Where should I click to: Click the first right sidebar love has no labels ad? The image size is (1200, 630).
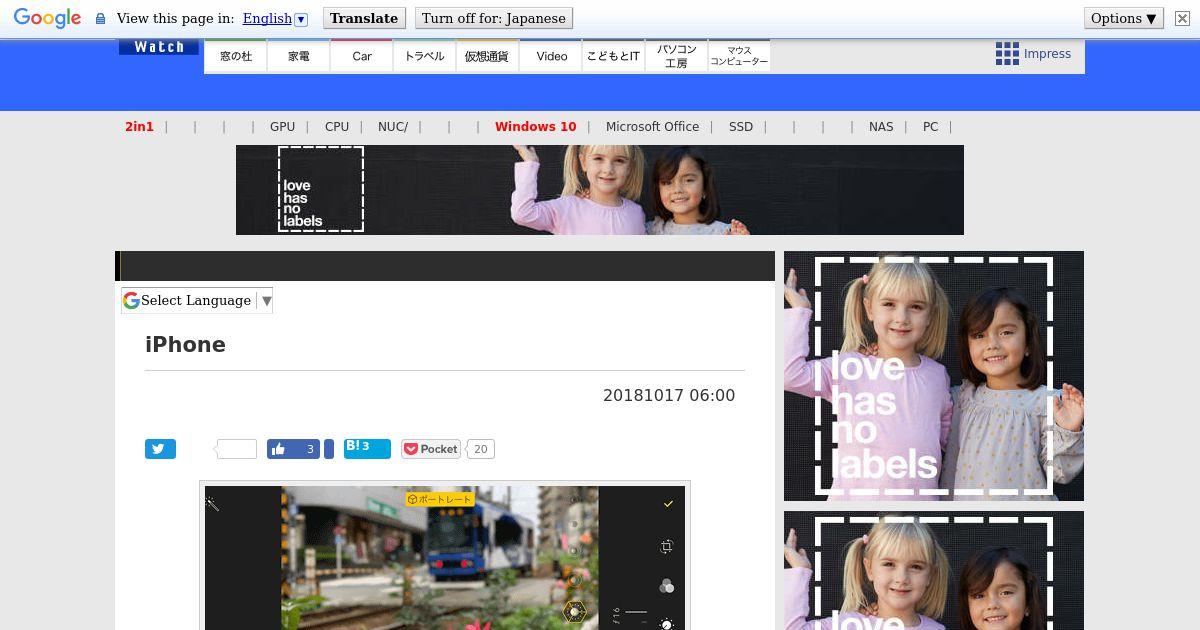(934, 376)
